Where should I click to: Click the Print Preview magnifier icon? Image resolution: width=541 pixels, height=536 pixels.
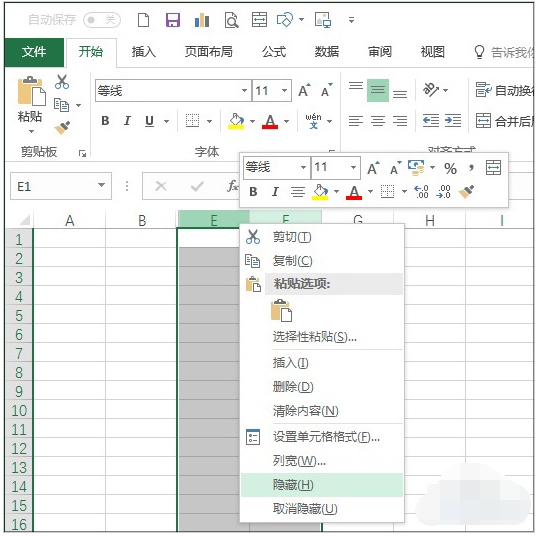tap(232, 20)
